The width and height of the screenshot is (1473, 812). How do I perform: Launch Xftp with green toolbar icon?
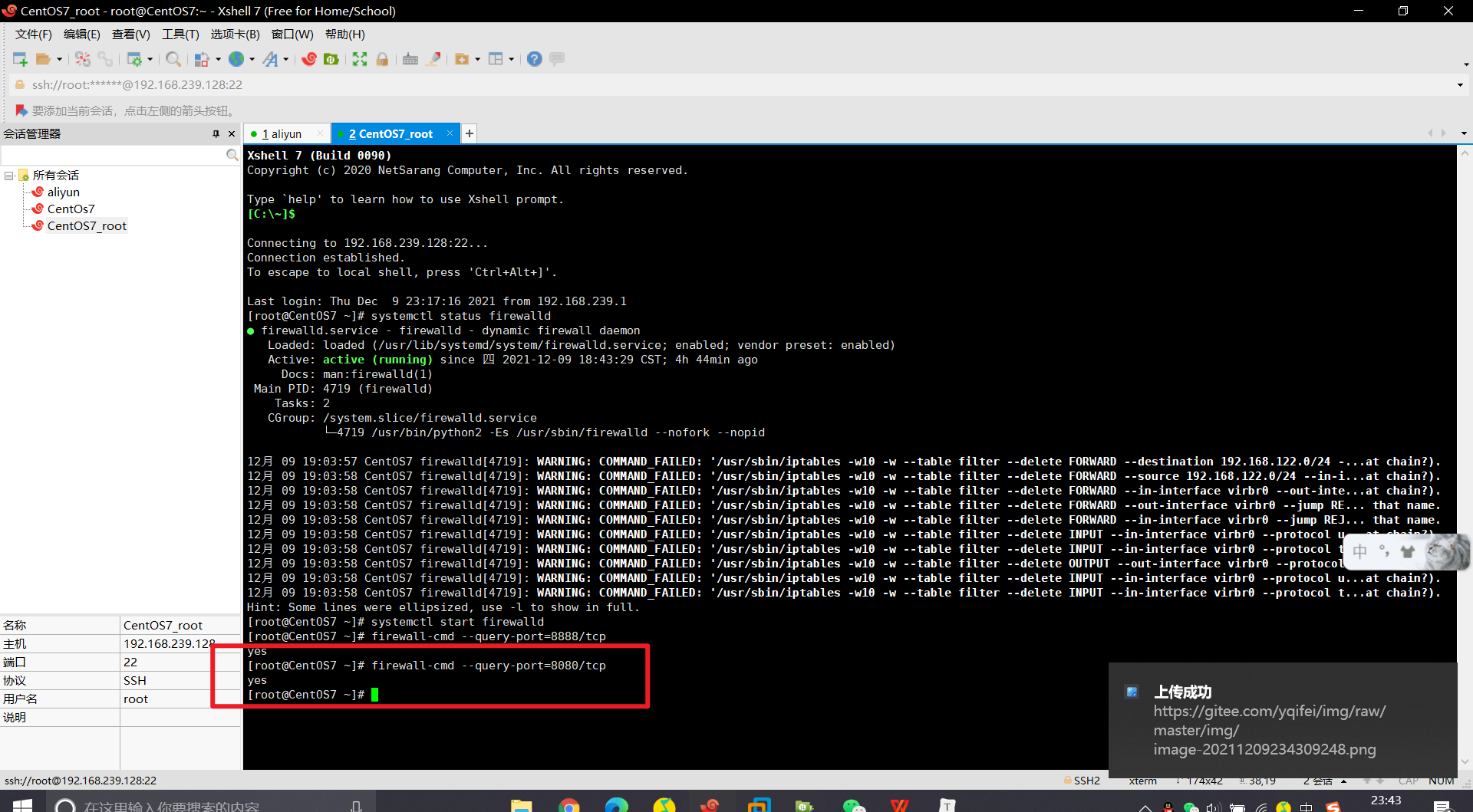331,59
